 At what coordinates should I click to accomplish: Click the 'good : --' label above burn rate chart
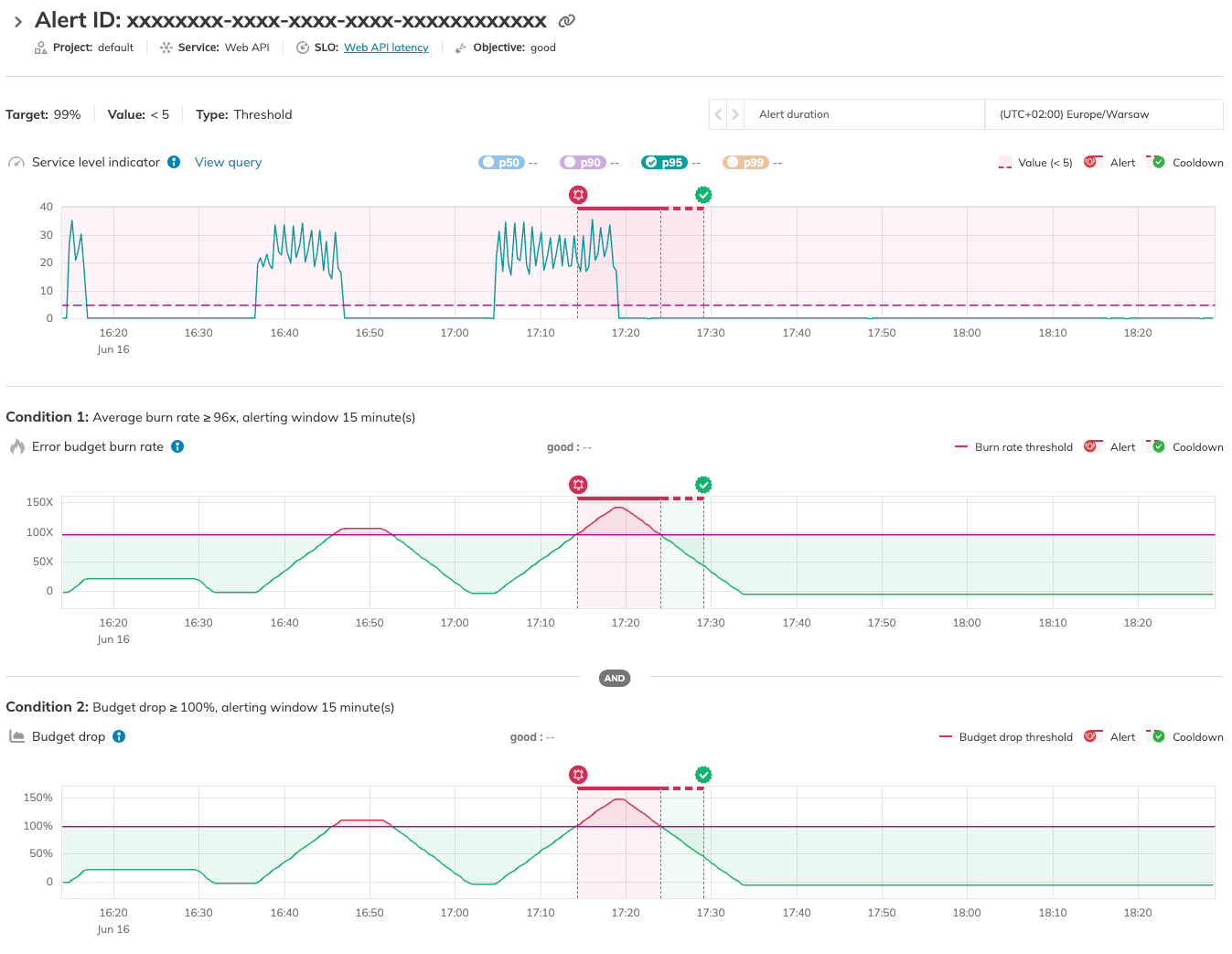tap(569, 447)
